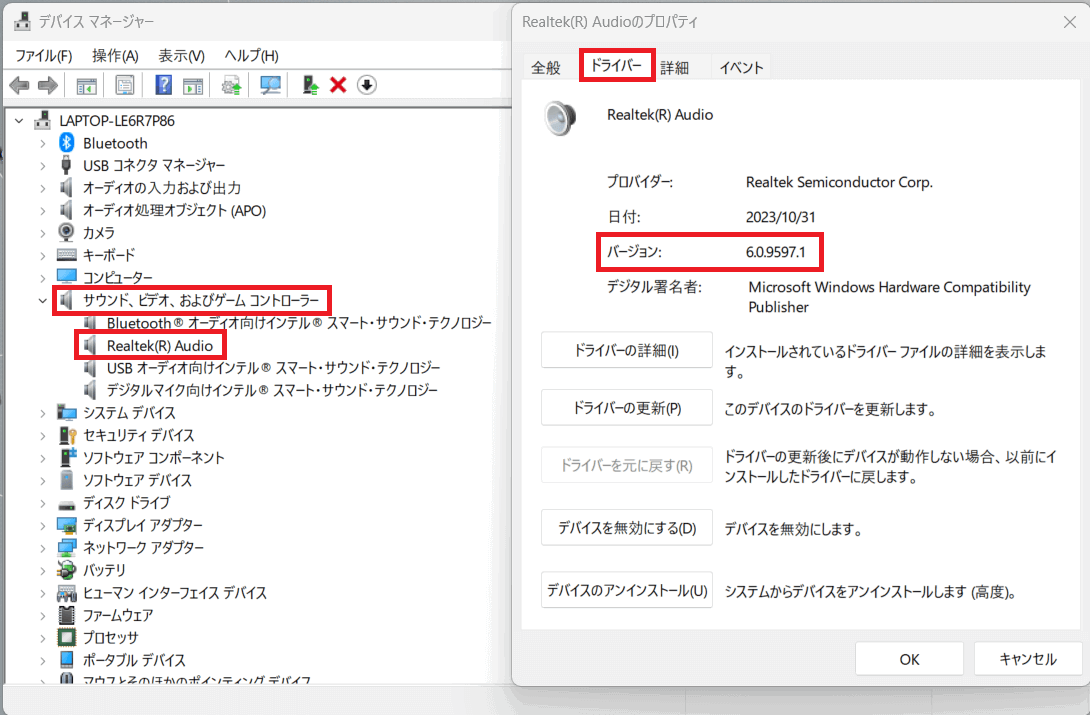Click the キャンセル button

(x=1028, y=659)
